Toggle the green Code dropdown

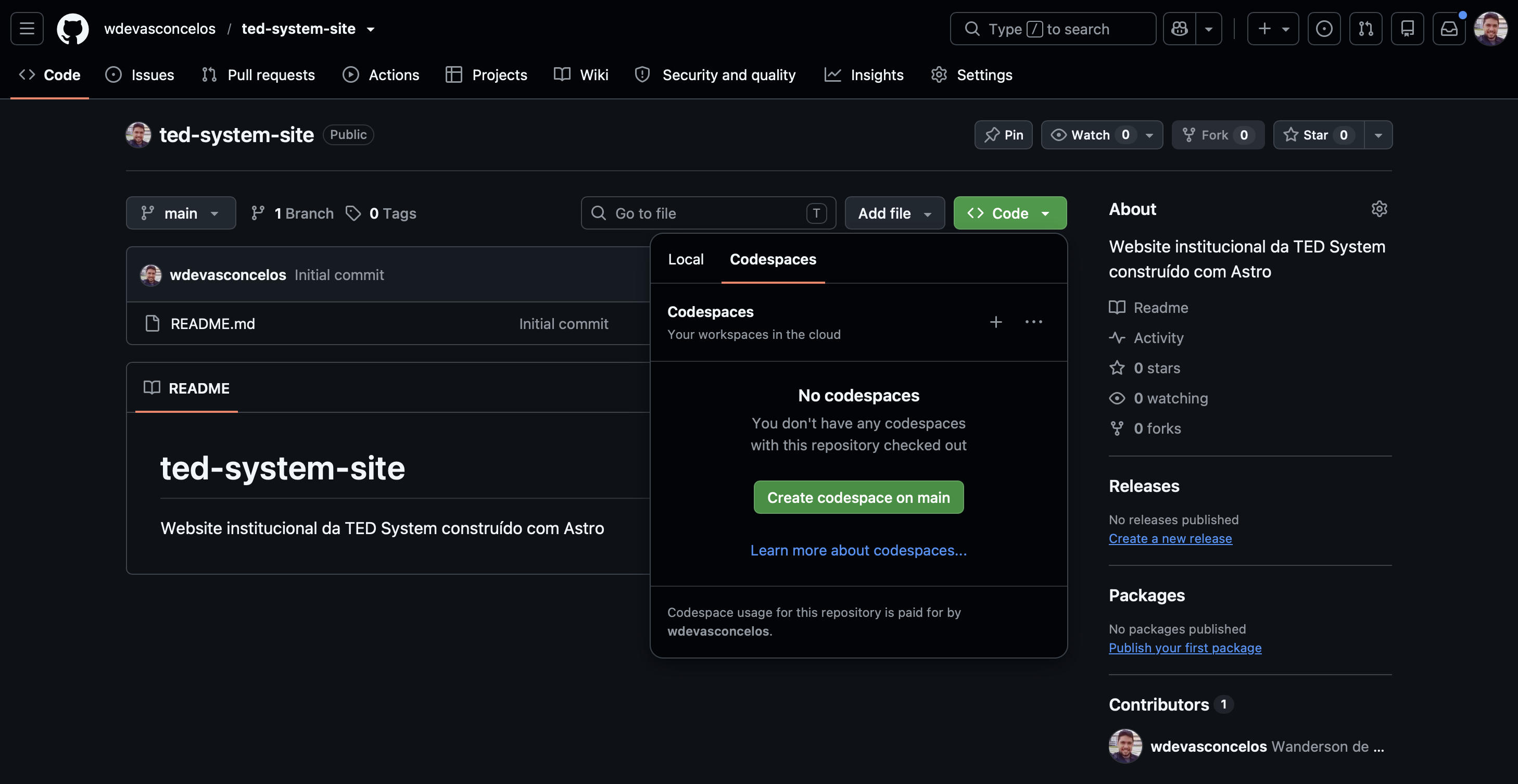coord(1010,213)
